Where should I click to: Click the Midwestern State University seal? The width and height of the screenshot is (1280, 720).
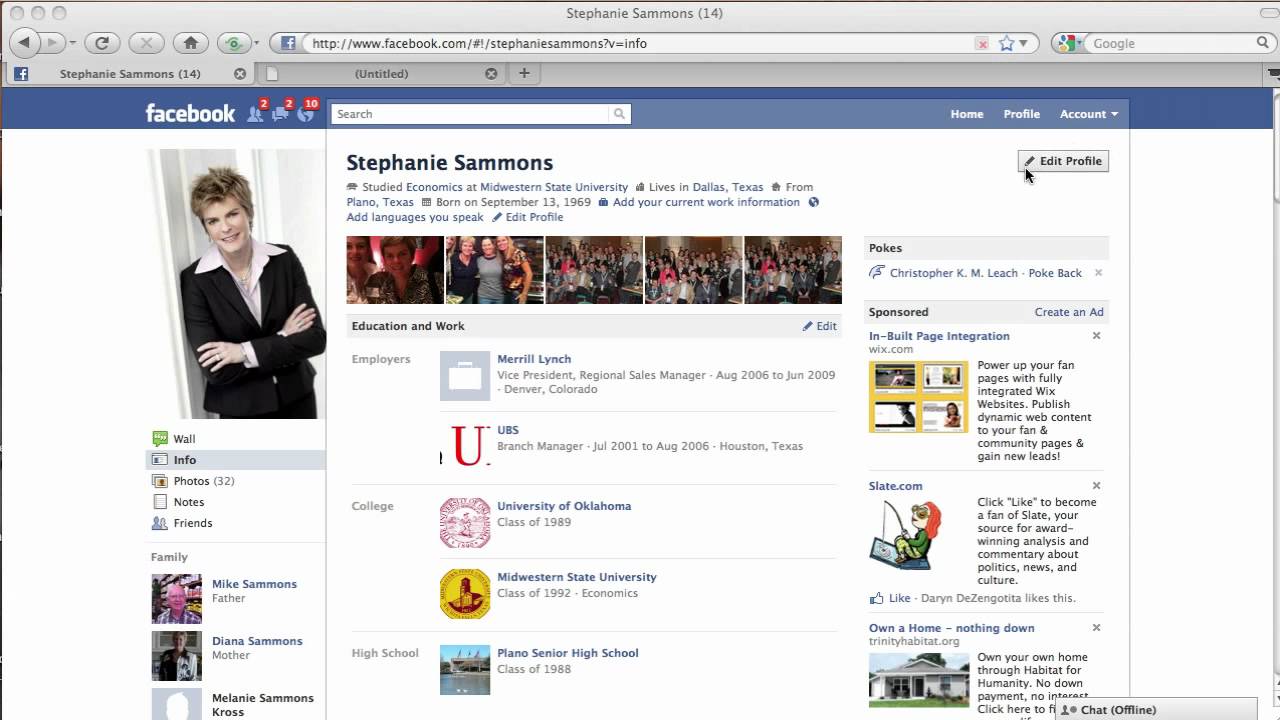coord(465,594)
